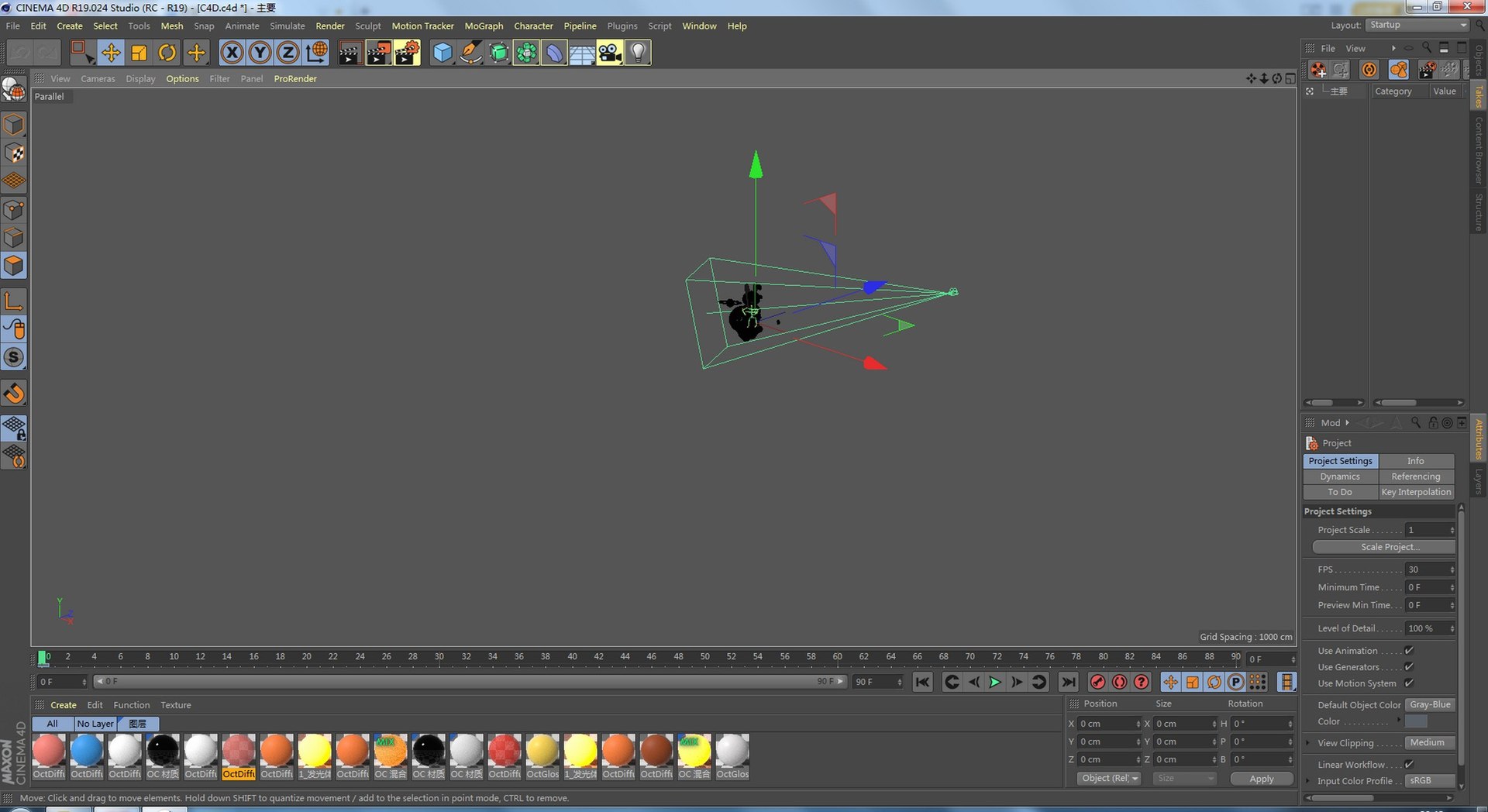Add a Bend deformer object
This screenshot has width=1488, height=812.
554,53
